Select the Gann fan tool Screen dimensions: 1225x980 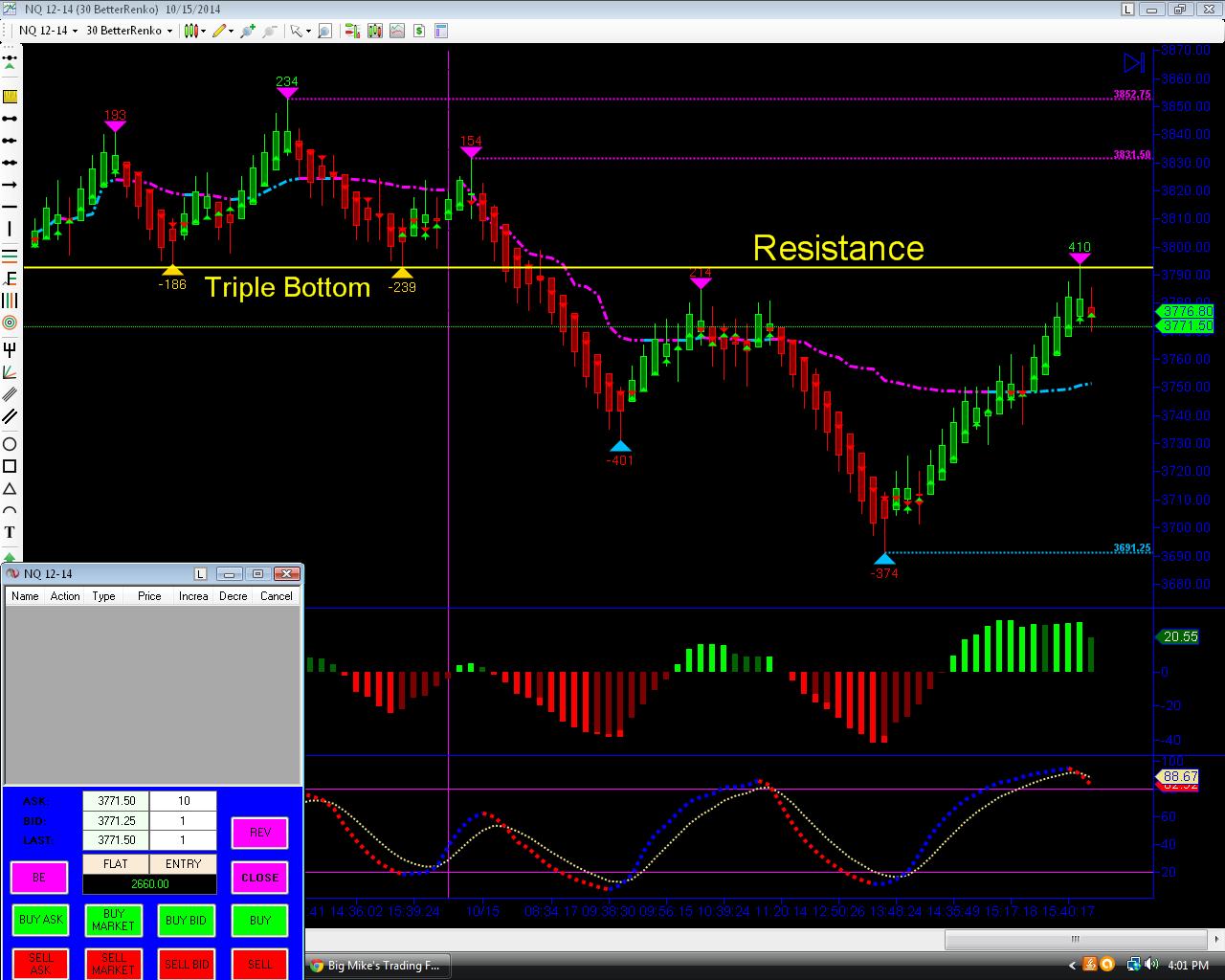coord(10,371)
